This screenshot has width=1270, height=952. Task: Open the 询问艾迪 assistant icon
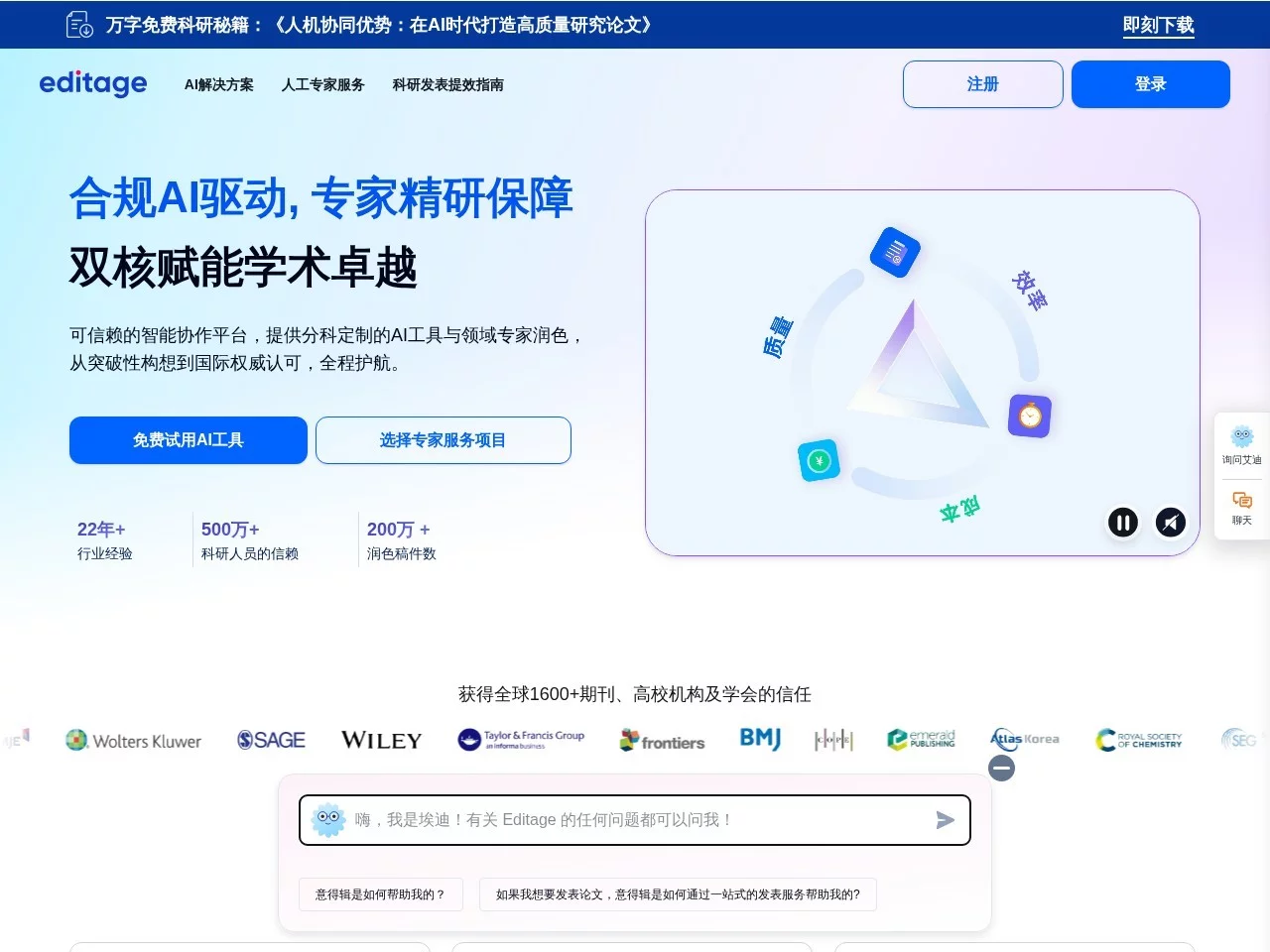(1241, 444)
